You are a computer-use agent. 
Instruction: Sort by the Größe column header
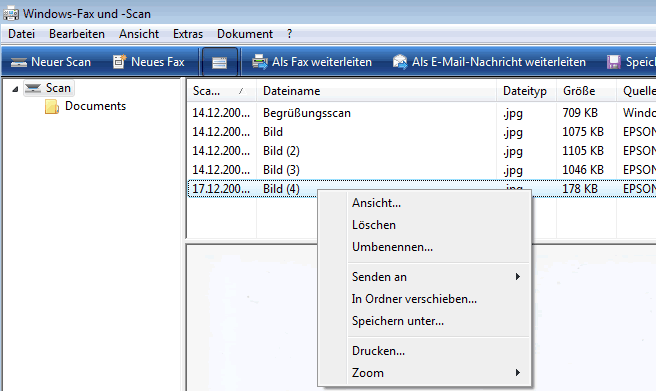[x=586, y=91]
